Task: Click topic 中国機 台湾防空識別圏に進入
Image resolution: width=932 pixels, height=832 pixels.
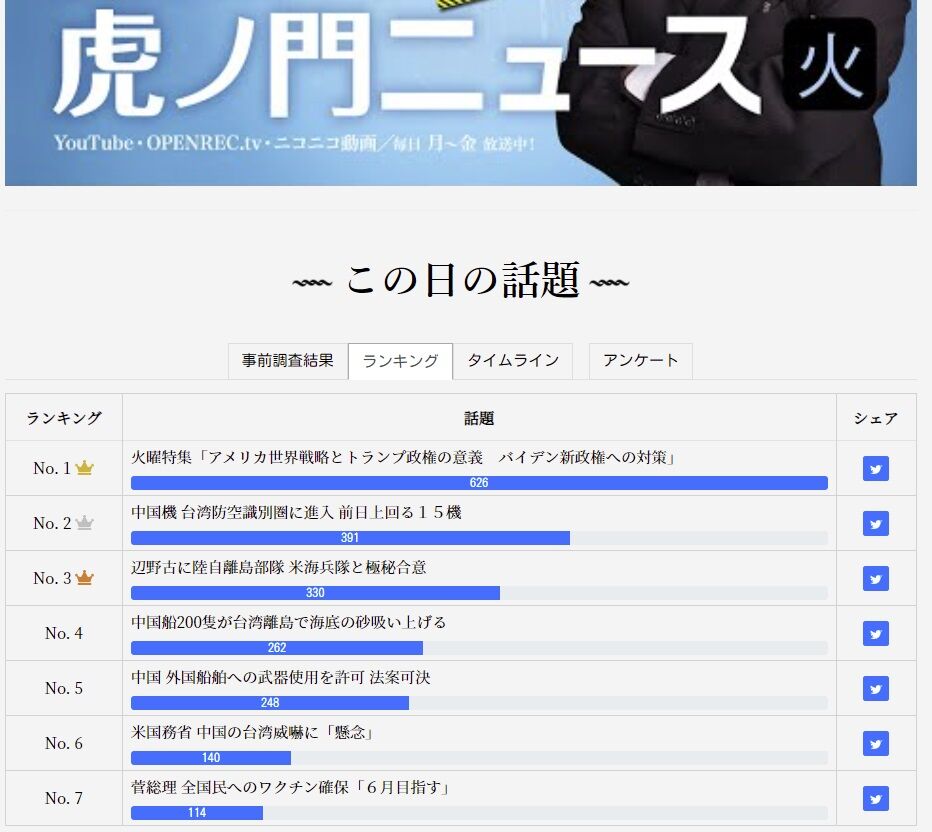Action: click(296, 512)
